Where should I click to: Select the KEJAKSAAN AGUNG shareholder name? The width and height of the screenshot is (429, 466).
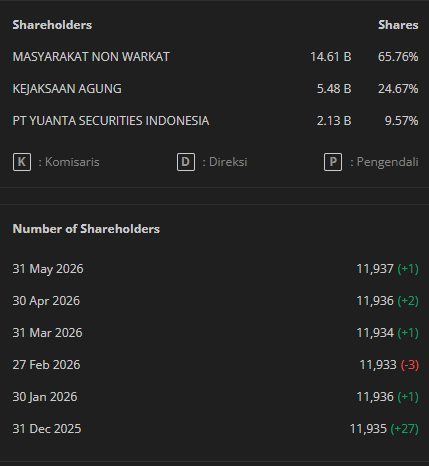tap(67, 89)
